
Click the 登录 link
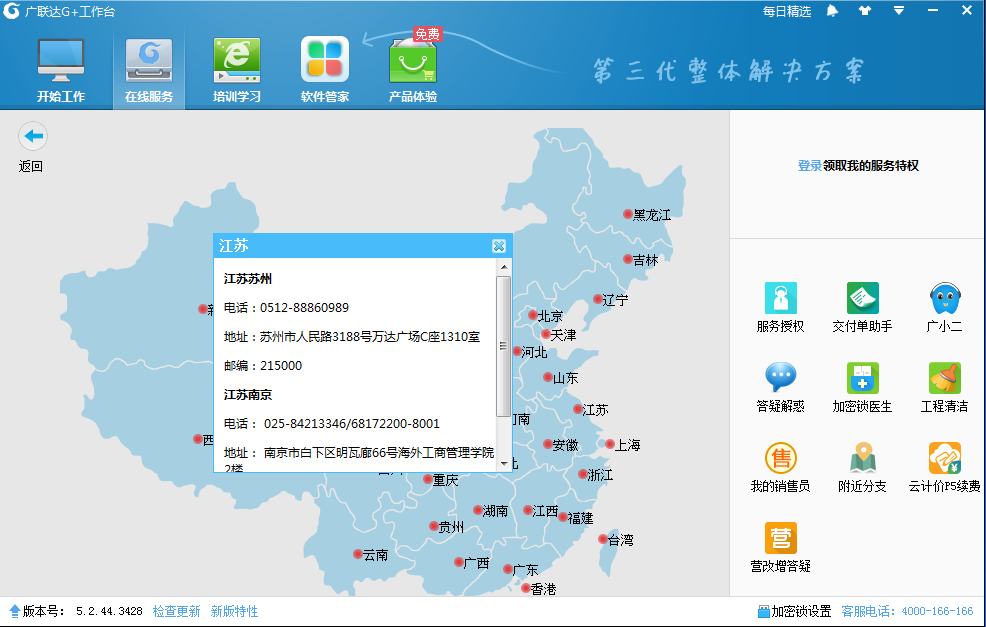(809, 165)
